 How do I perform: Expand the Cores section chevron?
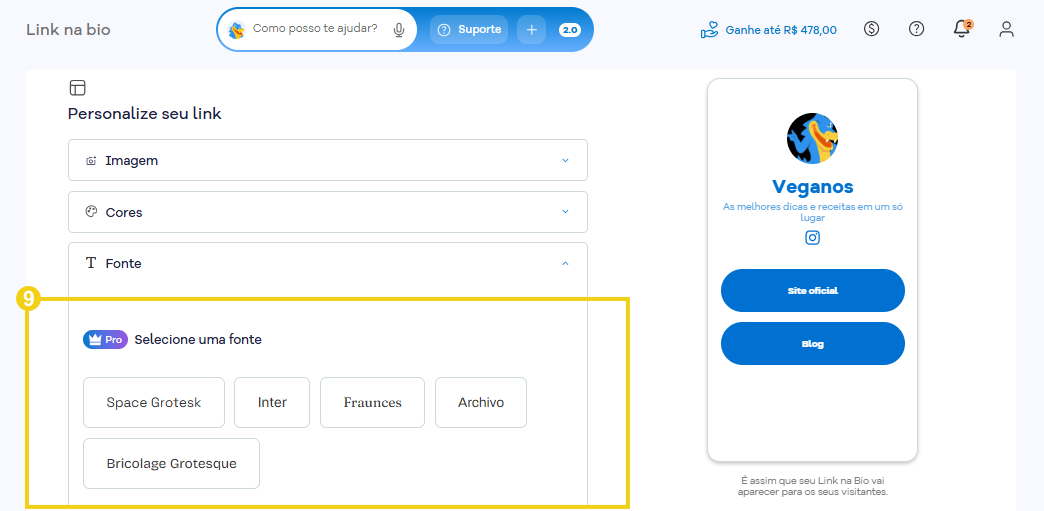(x=565, y=212)
